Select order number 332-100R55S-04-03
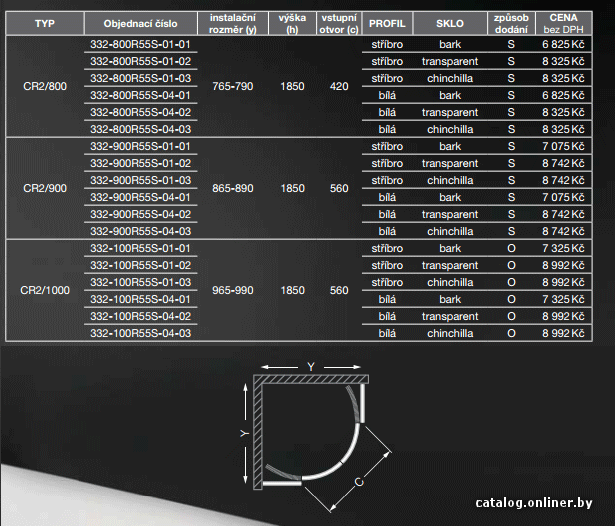Image resolution: width=615 pixels, height=526 pixels. [x=140, y=333]
